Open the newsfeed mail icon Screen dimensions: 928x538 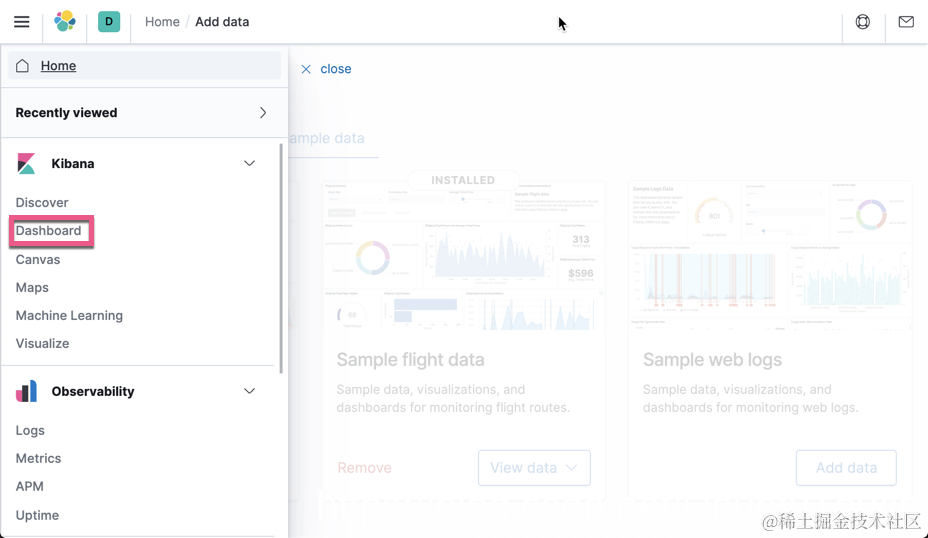click(906, 22)
